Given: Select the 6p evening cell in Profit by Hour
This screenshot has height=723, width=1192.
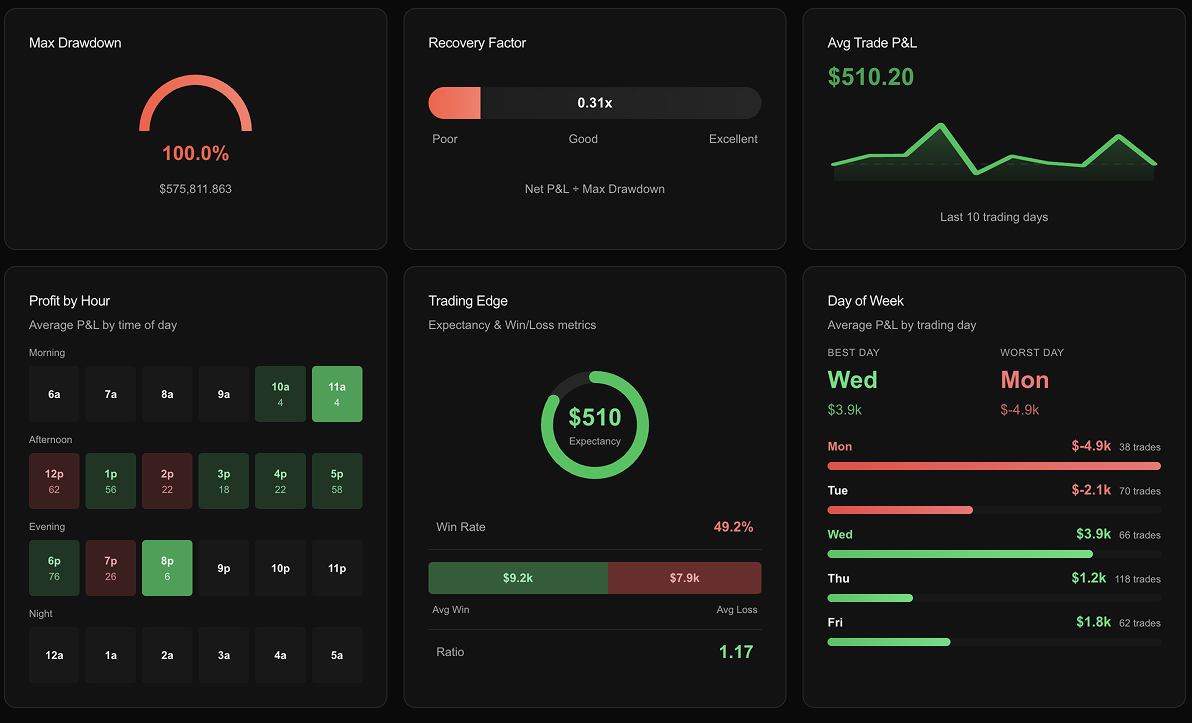Looking at the screenshot, I should click(54, 567).
